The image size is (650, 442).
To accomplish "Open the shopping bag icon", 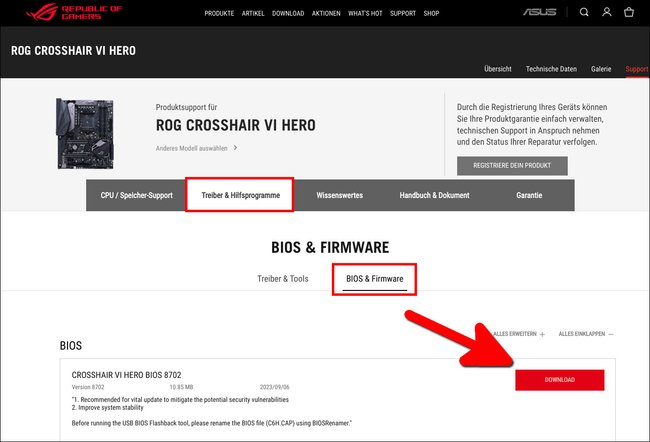I will (629, 12).
